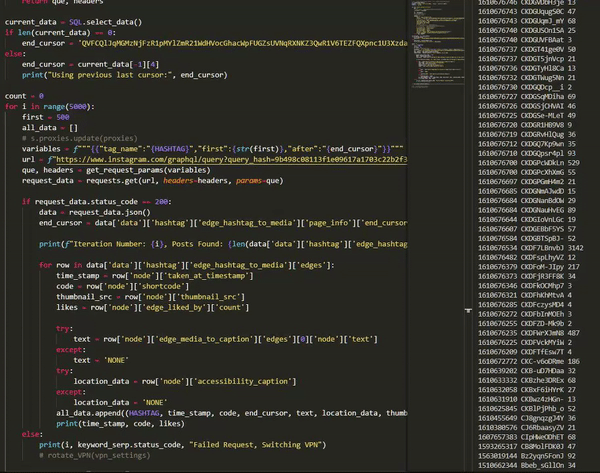Viewport: 600px width, 473px height.
Task: Click the commented '# s.proxies.update(proxies)' line
Action: (x=80, y=138)
